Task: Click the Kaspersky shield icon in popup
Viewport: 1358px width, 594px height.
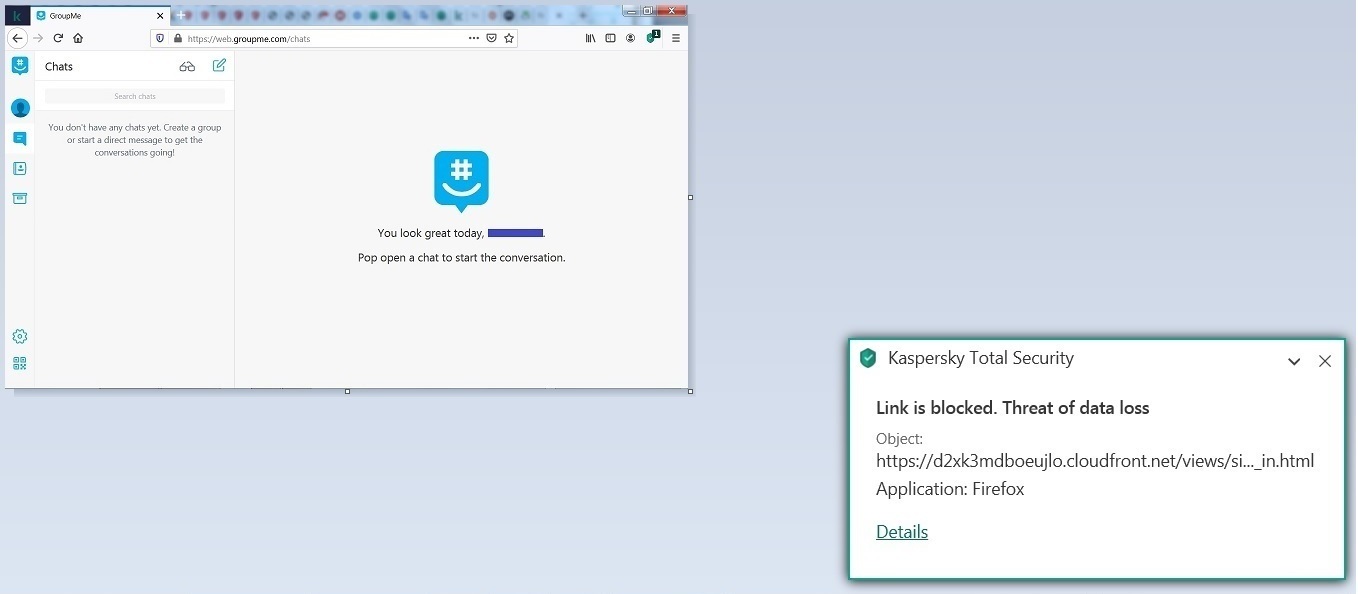Action: point(868,358)
